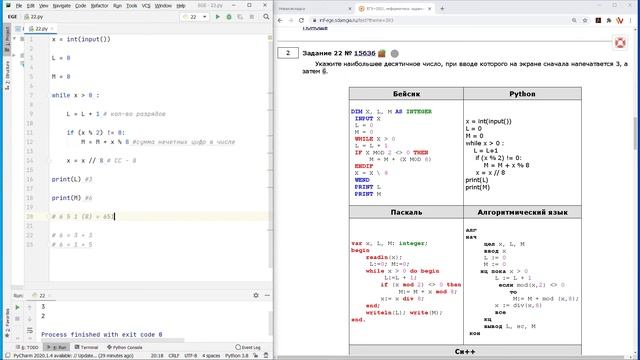Rerun program in Run panel

pos(18,307)
